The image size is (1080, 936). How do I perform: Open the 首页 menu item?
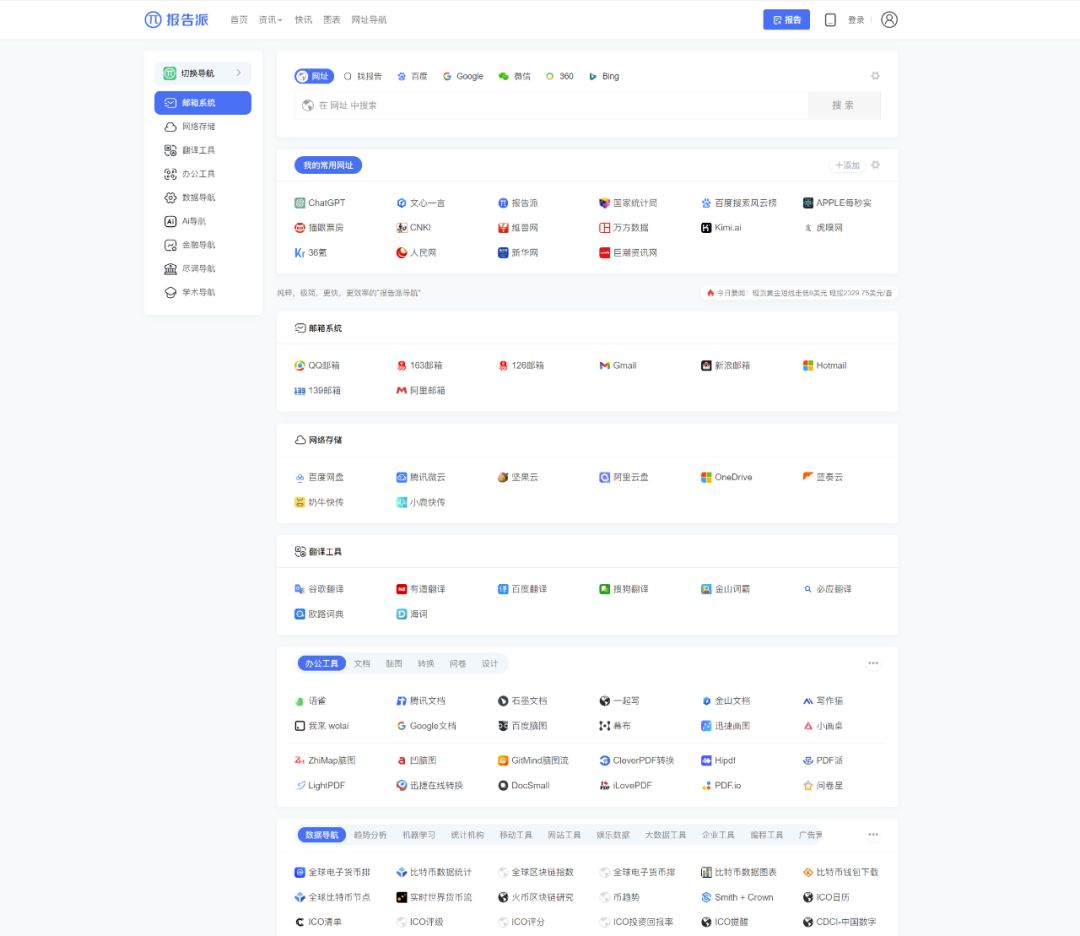239,20
